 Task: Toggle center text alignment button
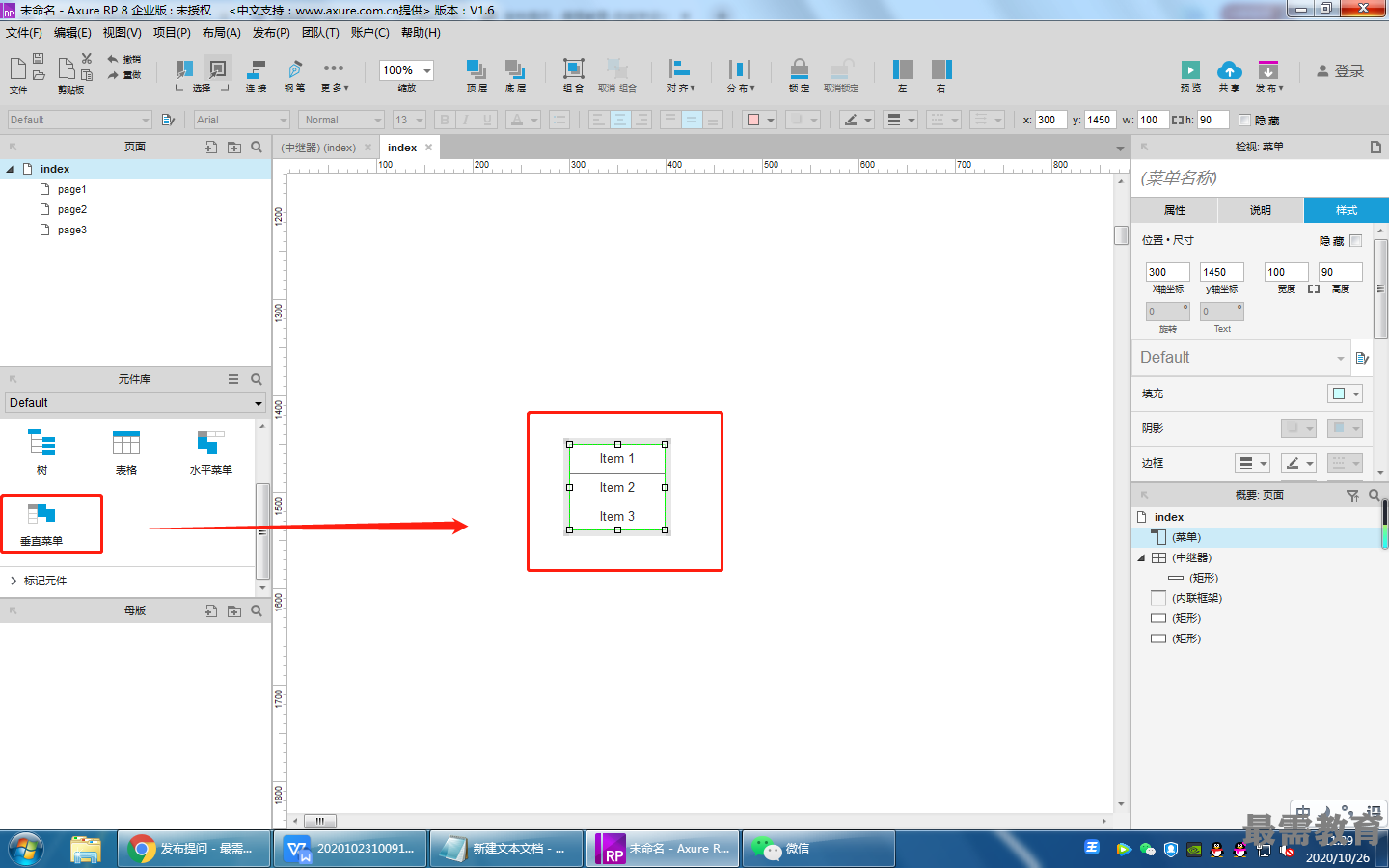coord(620,120)
